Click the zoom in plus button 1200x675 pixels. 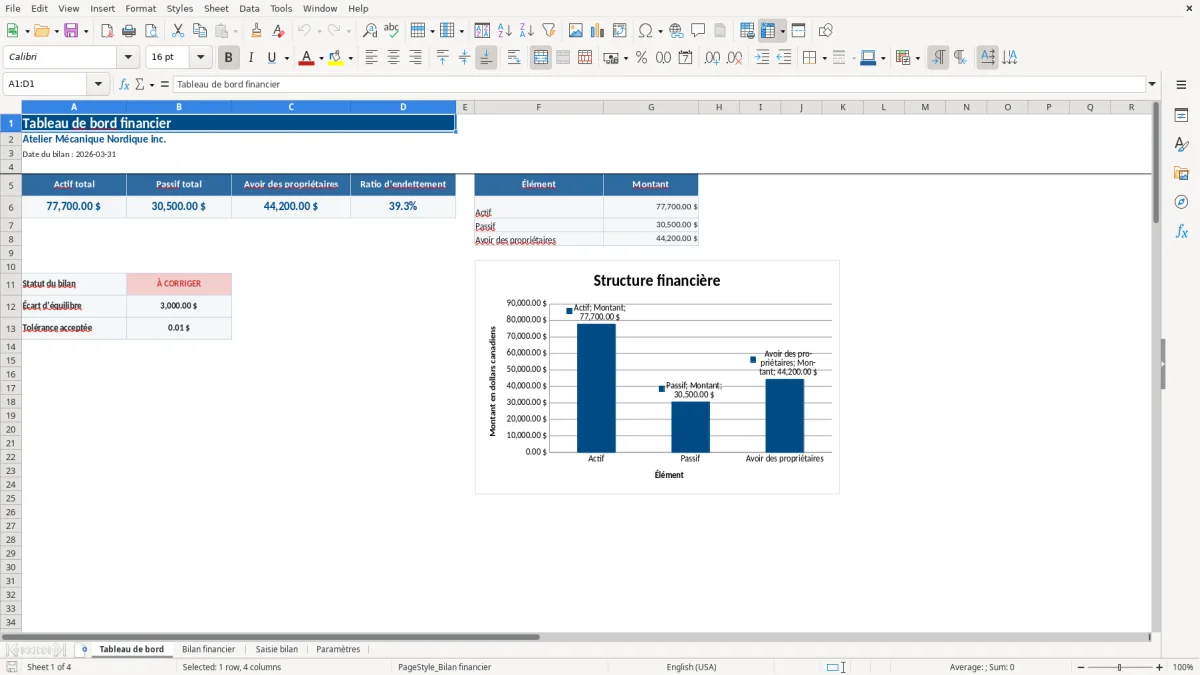point(1160,667)
